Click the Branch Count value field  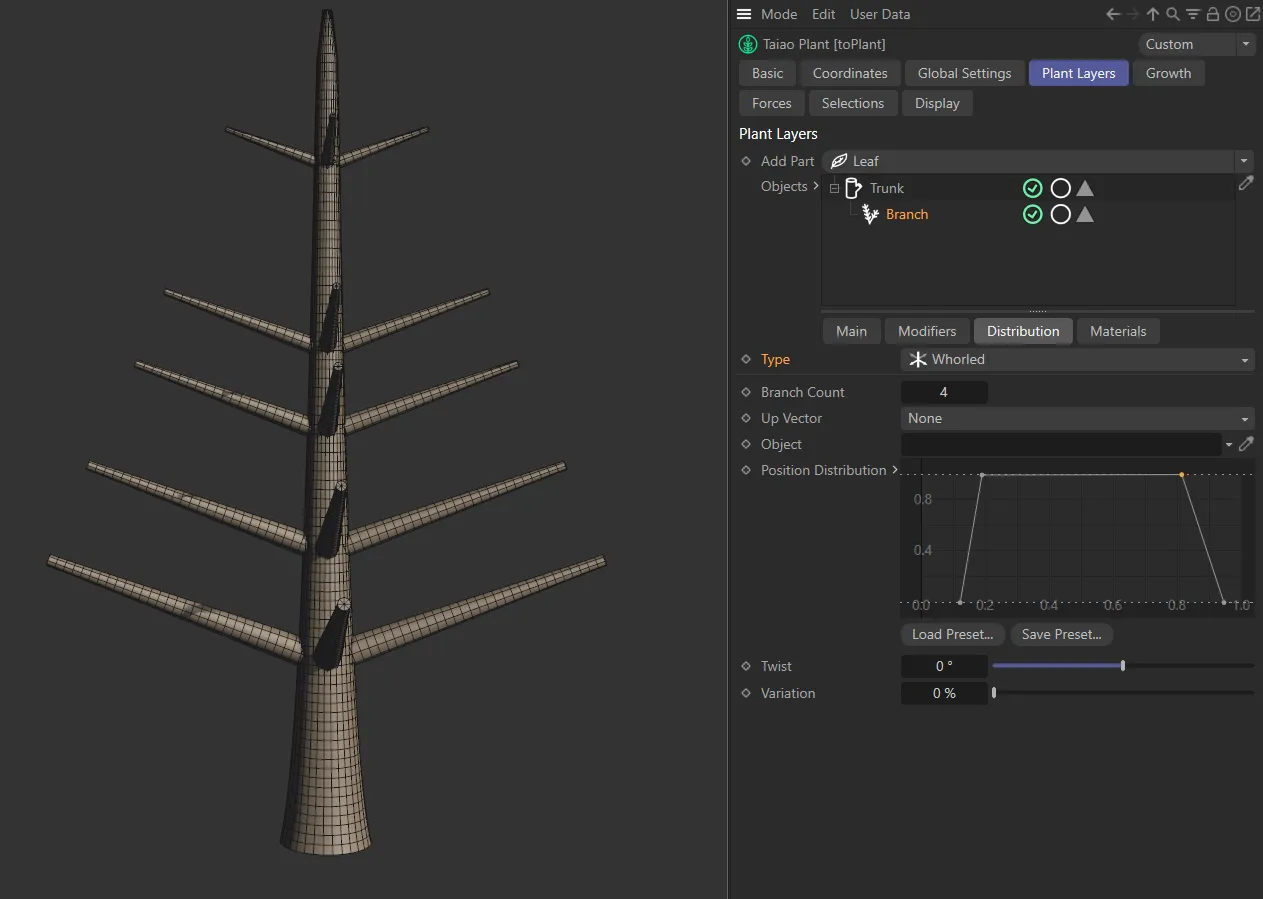[943, 392]
